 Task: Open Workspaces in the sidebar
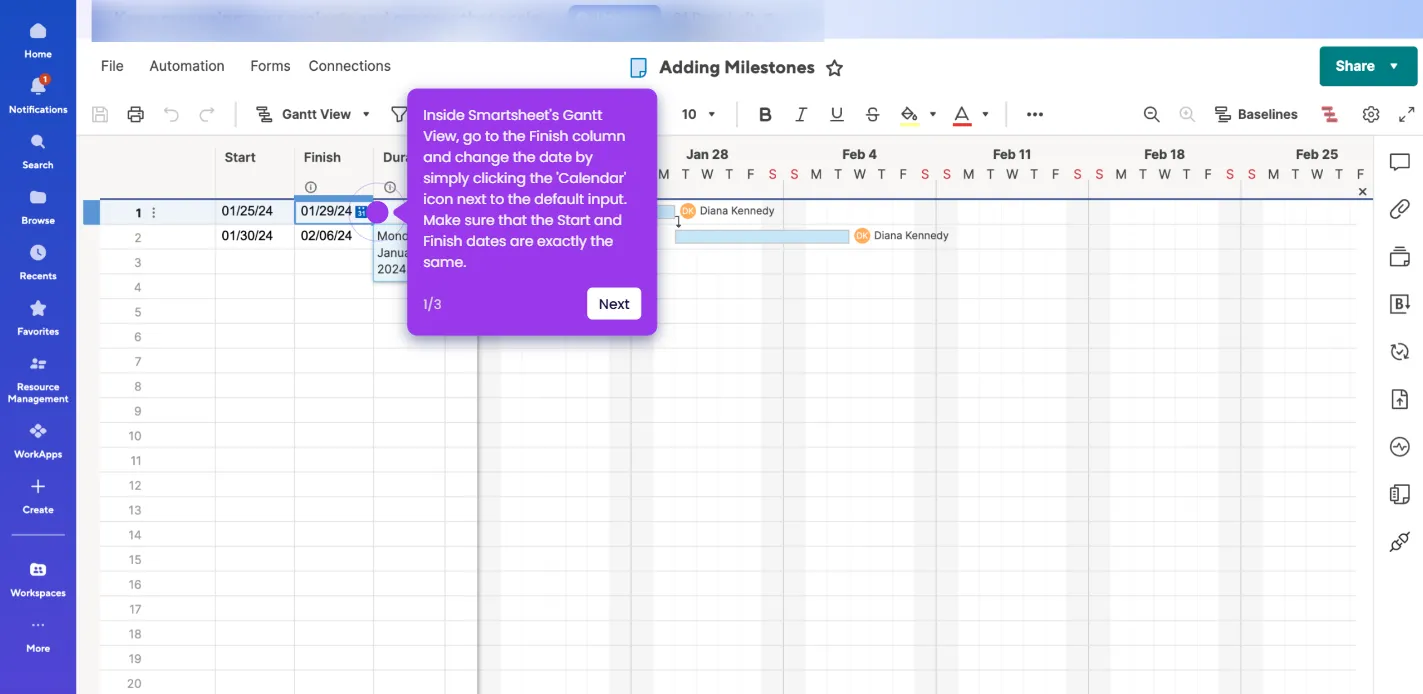38,579
